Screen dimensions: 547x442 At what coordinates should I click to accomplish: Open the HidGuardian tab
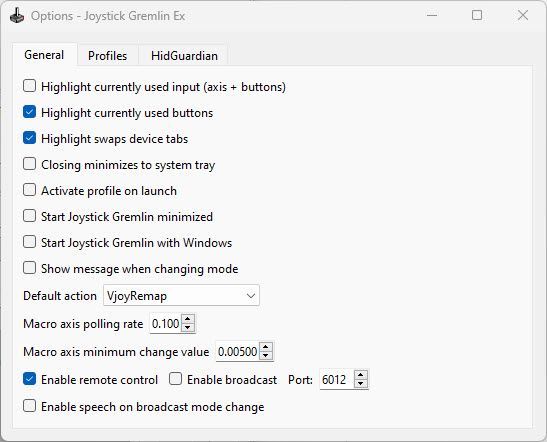coord(184,55)
